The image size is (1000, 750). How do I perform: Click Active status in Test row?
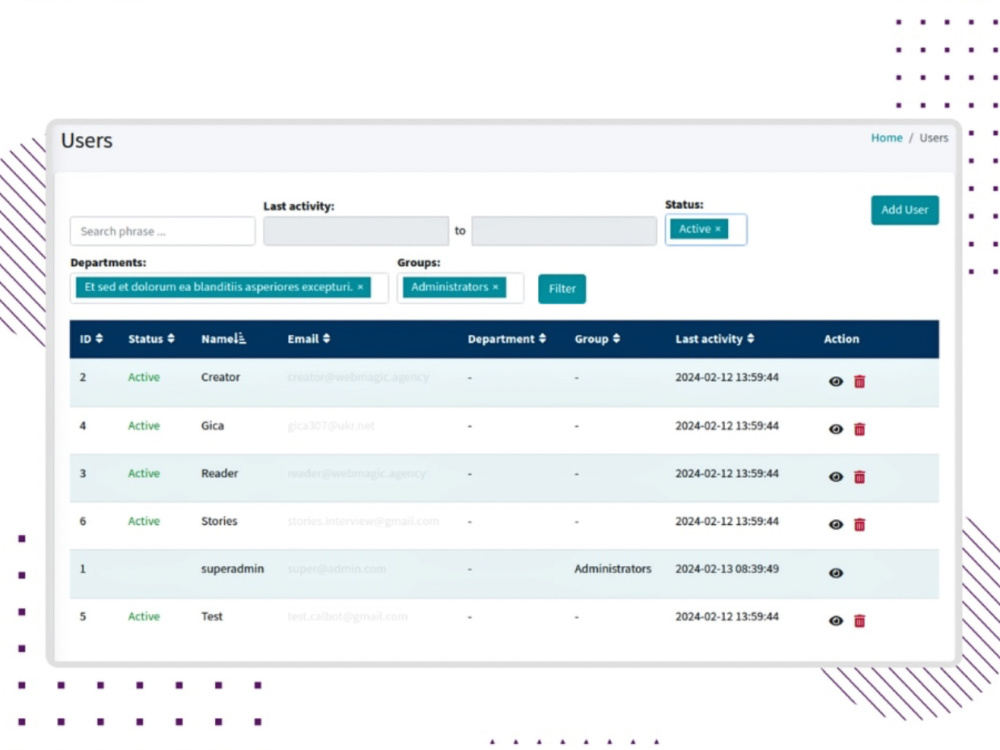point(143,617)
